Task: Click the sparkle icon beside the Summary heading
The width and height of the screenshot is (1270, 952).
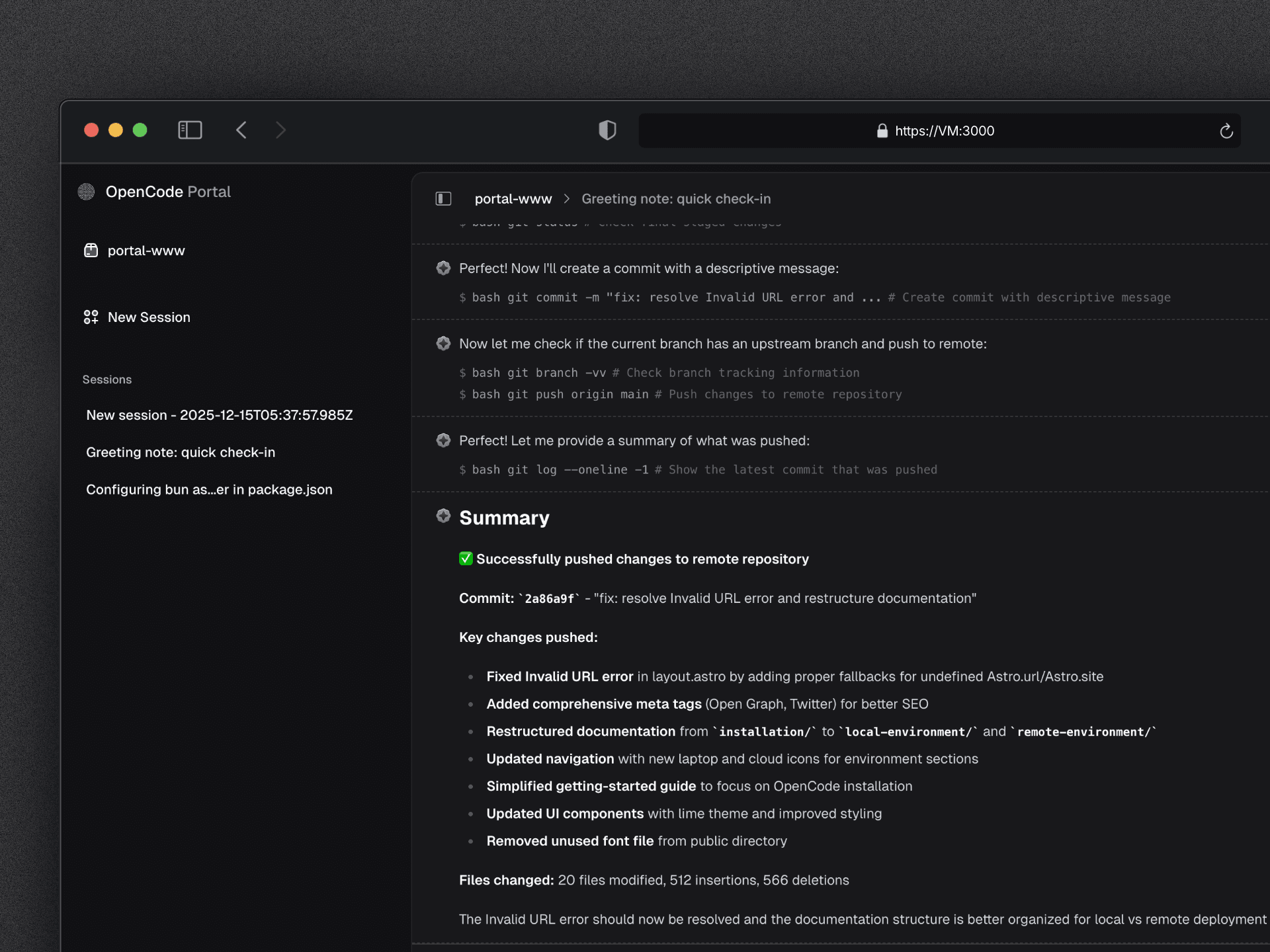Action: (x=443, y=516)
